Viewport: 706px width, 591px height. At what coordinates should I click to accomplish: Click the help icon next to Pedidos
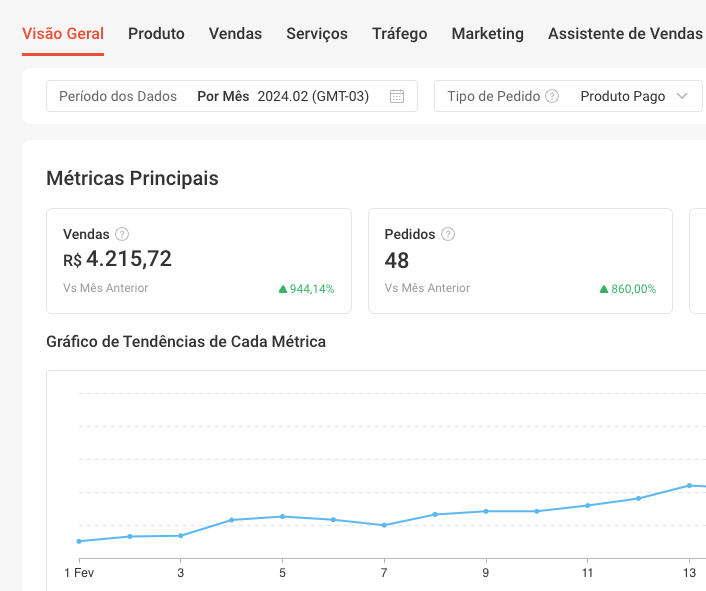tap(448, 234)
